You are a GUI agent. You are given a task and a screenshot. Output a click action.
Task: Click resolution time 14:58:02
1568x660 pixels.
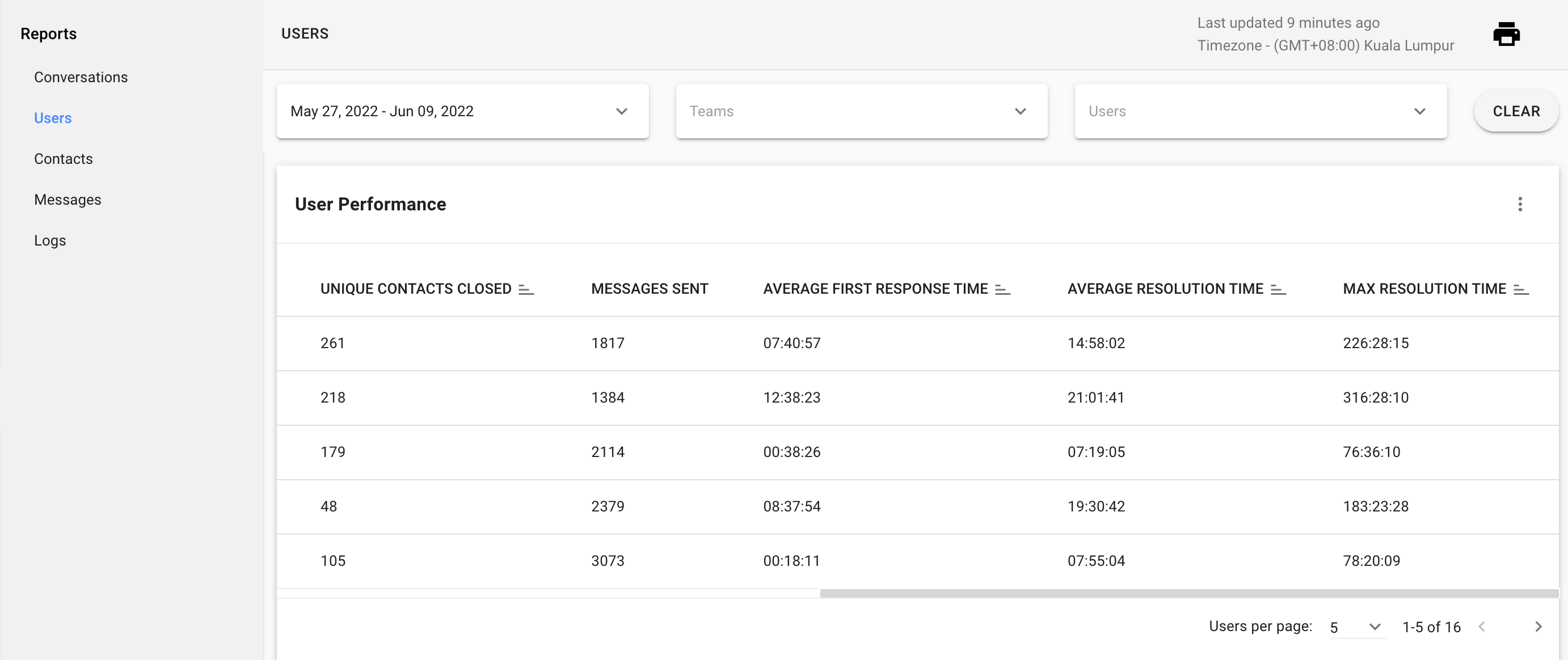[1095, 343]
